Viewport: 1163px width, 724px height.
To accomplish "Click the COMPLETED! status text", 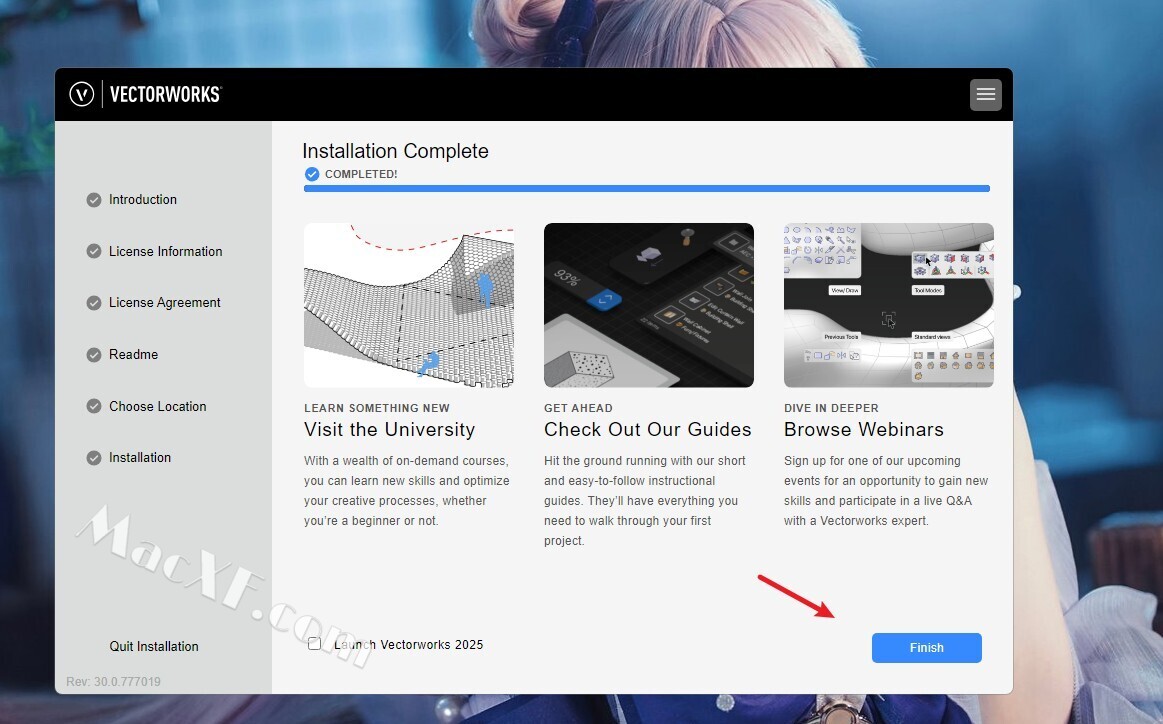I will click(x=361, y=174).
